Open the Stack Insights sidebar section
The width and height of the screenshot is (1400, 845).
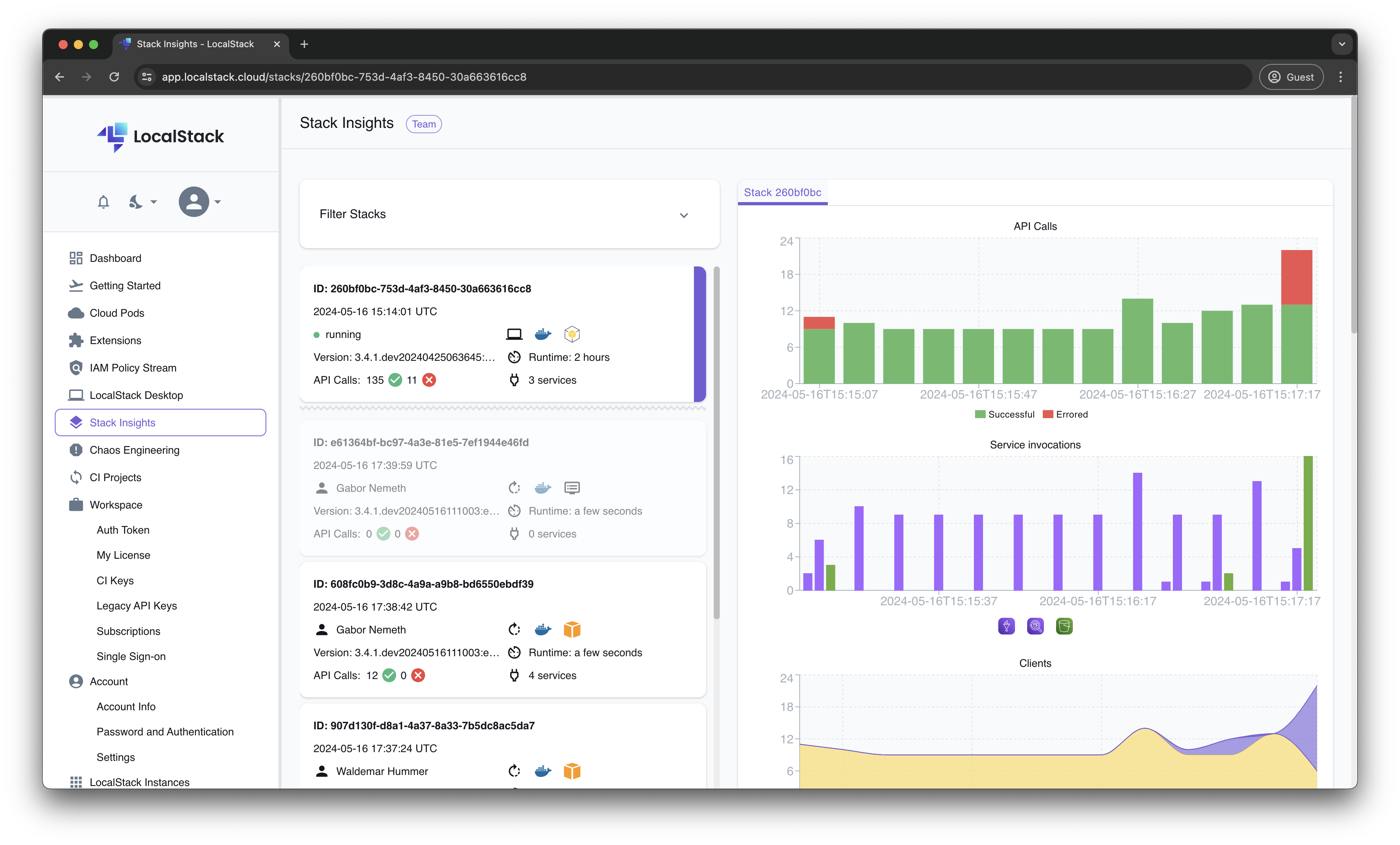123,422
